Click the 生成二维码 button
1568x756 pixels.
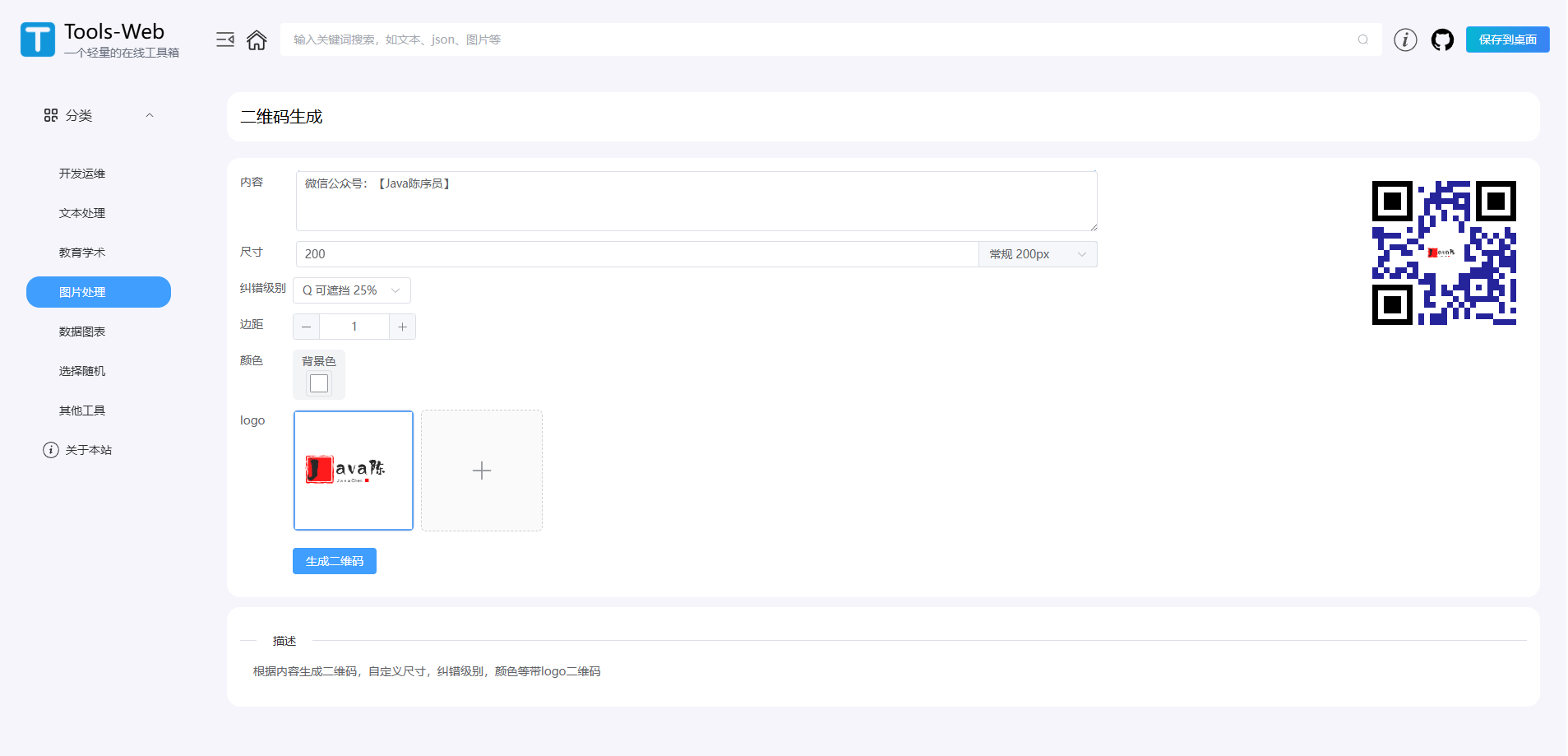pyautogui.click(x=335, y=561)
